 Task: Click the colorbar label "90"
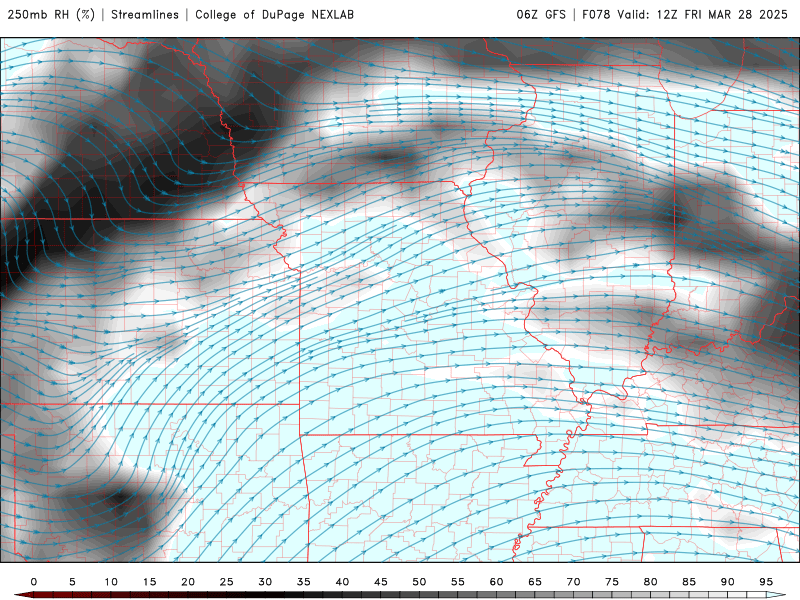coord(727,582)
